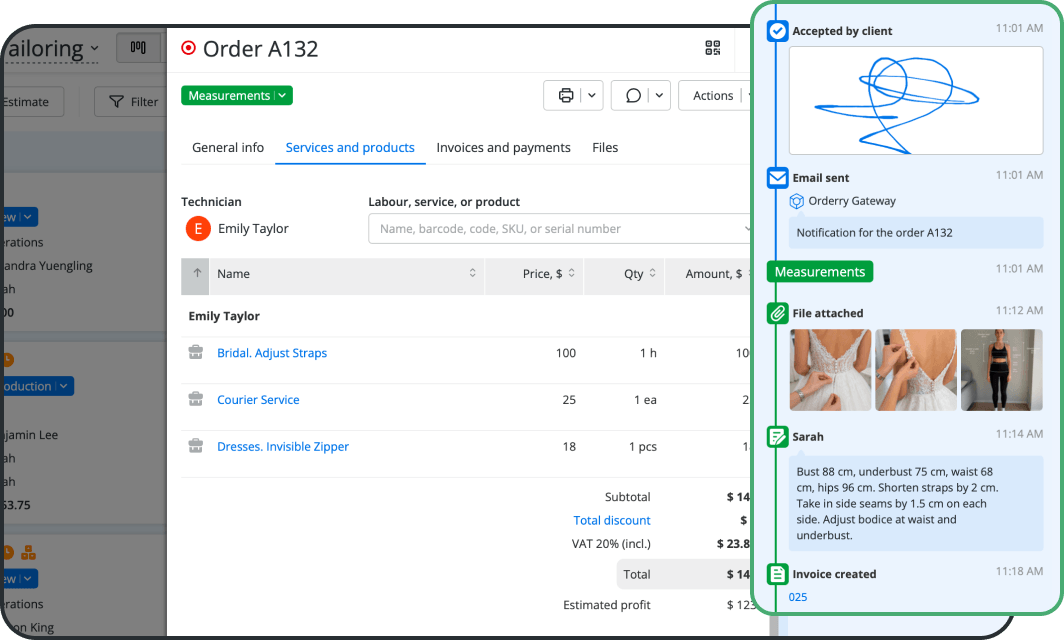The image size is (1064, 640).
Task: Open the first dress back photo thumbnail
Action: tap(831, 370)
